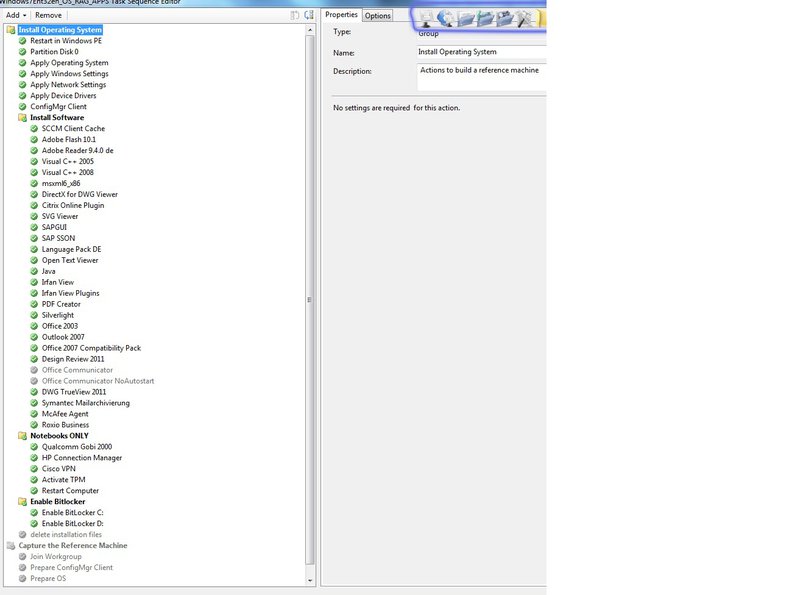Screen dimensions: 800x595
Task: Select the Adobe Reader 9.4.0 de step
Action: 78,151
